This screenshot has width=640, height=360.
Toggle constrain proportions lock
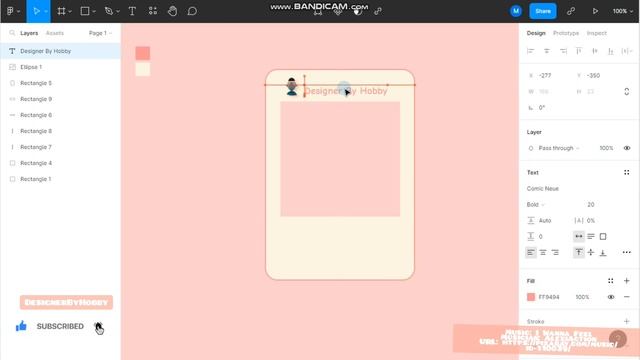pyautogui.click(x=627, y=91)
